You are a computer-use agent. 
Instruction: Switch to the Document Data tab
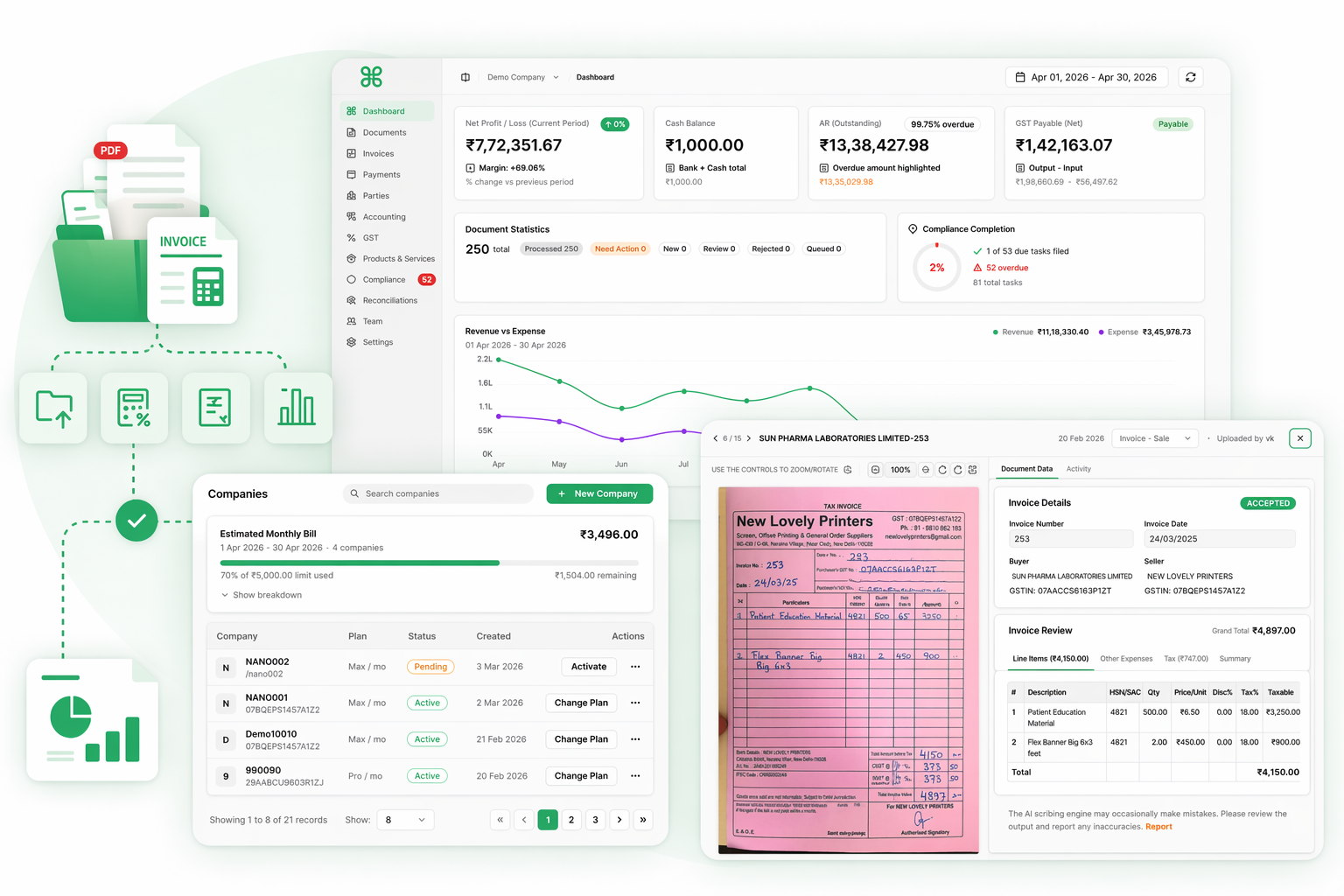[1026, 469]
